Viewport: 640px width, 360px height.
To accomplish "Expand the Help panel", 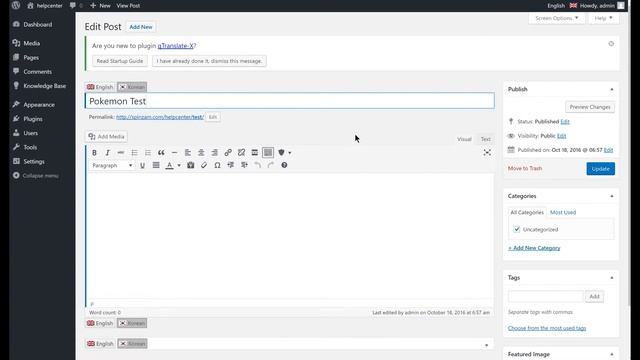I will pyautogui.click(x=603, y=18).
